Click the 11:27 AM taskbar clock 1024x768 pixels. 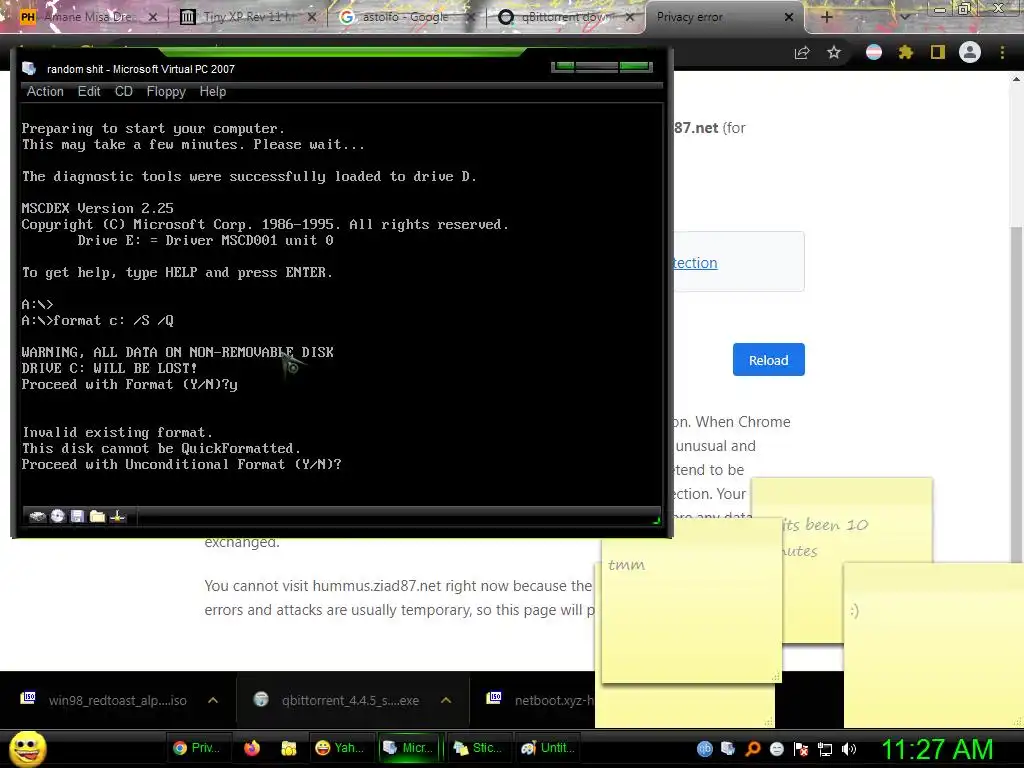[x=937, y=749]
